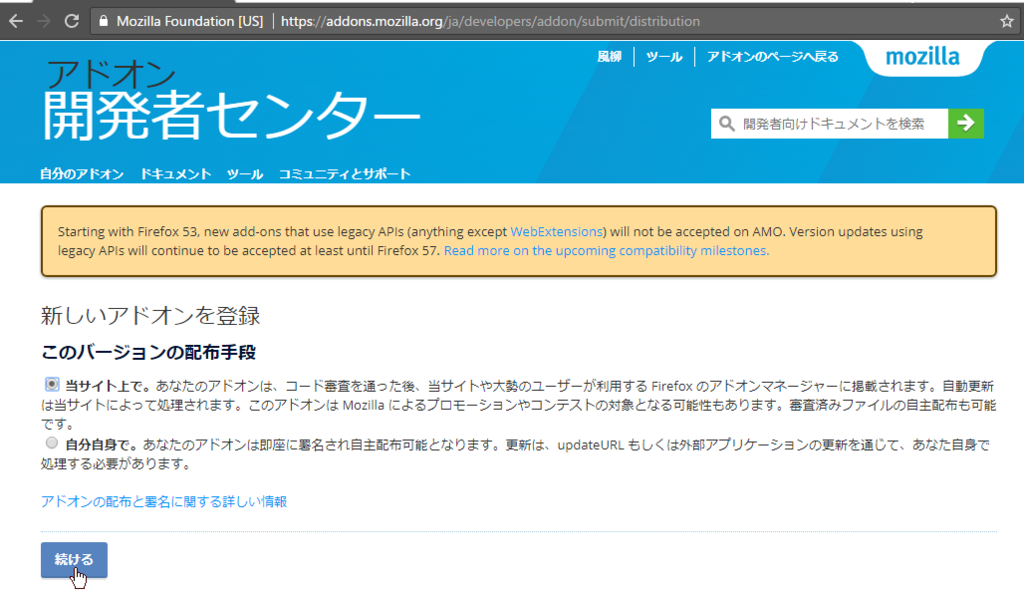Click the green search arrow button
Viewport: 1024px width, 593px height.
966,123
